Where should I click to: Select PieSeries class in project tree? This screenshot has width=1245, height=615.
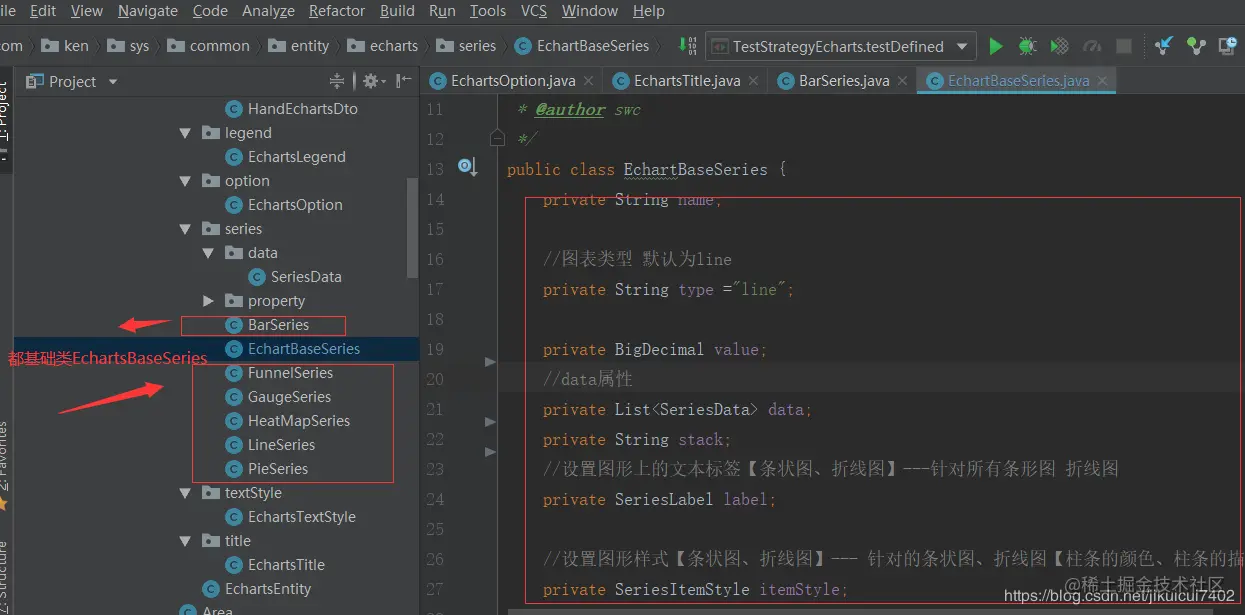click(x=267, y=469)
